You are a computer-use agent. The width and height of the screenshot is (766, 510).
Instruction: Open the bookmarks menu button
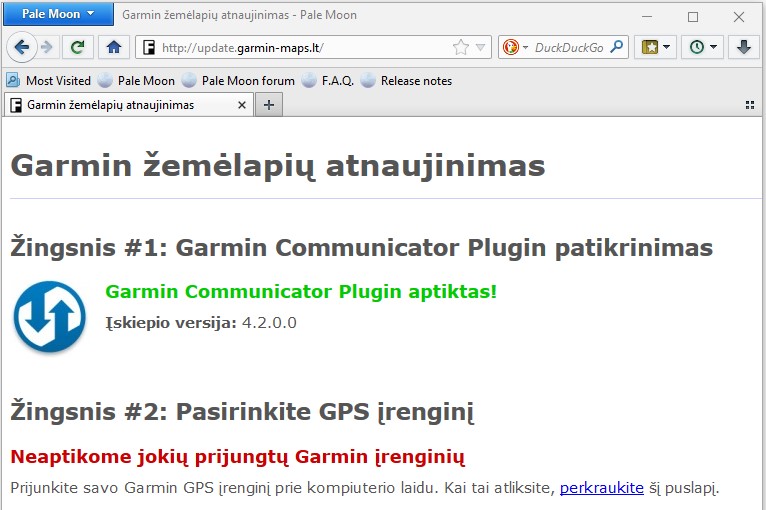655,47
